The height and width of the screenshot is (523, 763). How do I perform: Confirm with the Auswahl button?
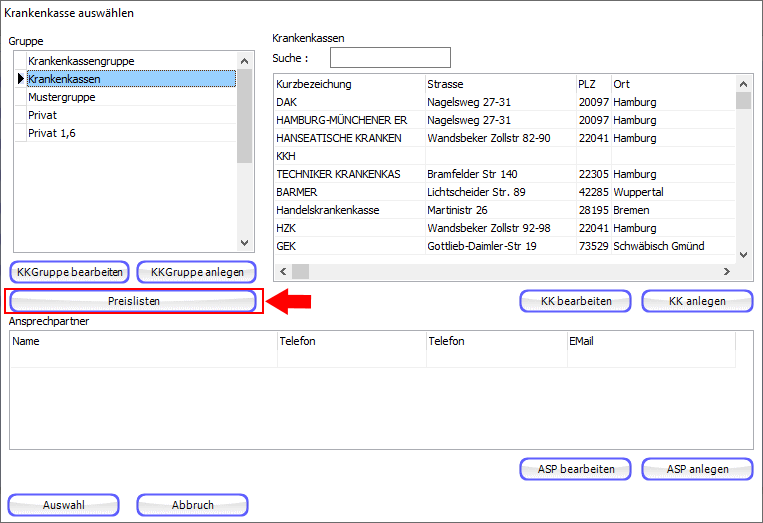coord(64,505)
